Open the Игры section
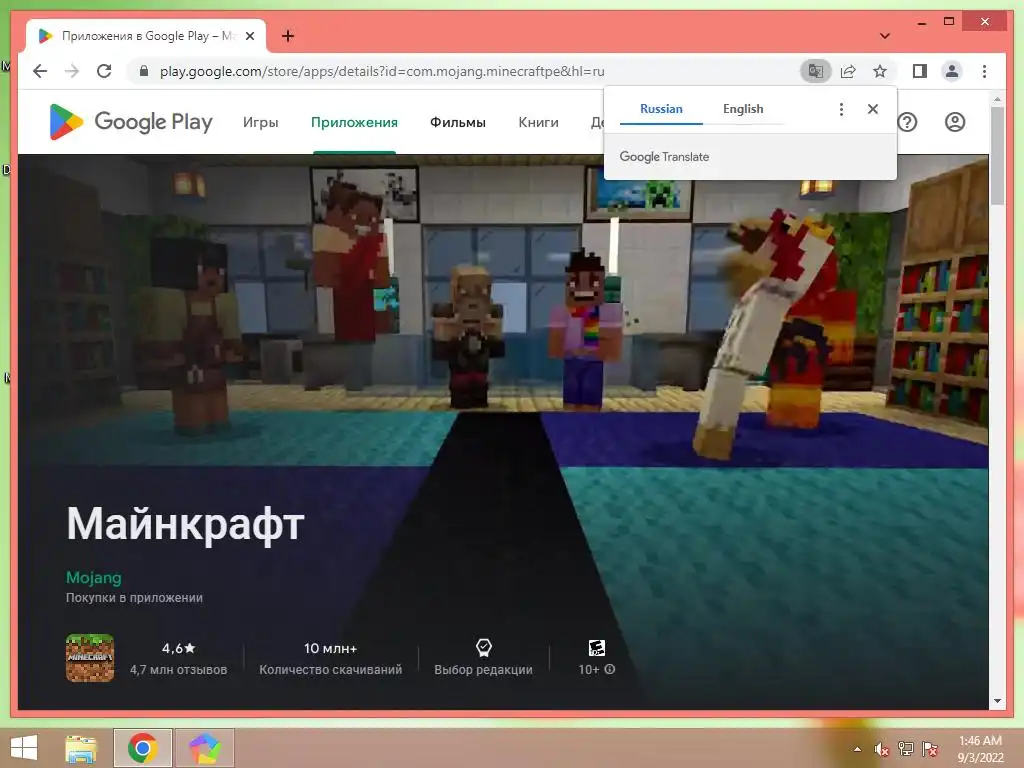1024x768 pixels. [260, 122]
